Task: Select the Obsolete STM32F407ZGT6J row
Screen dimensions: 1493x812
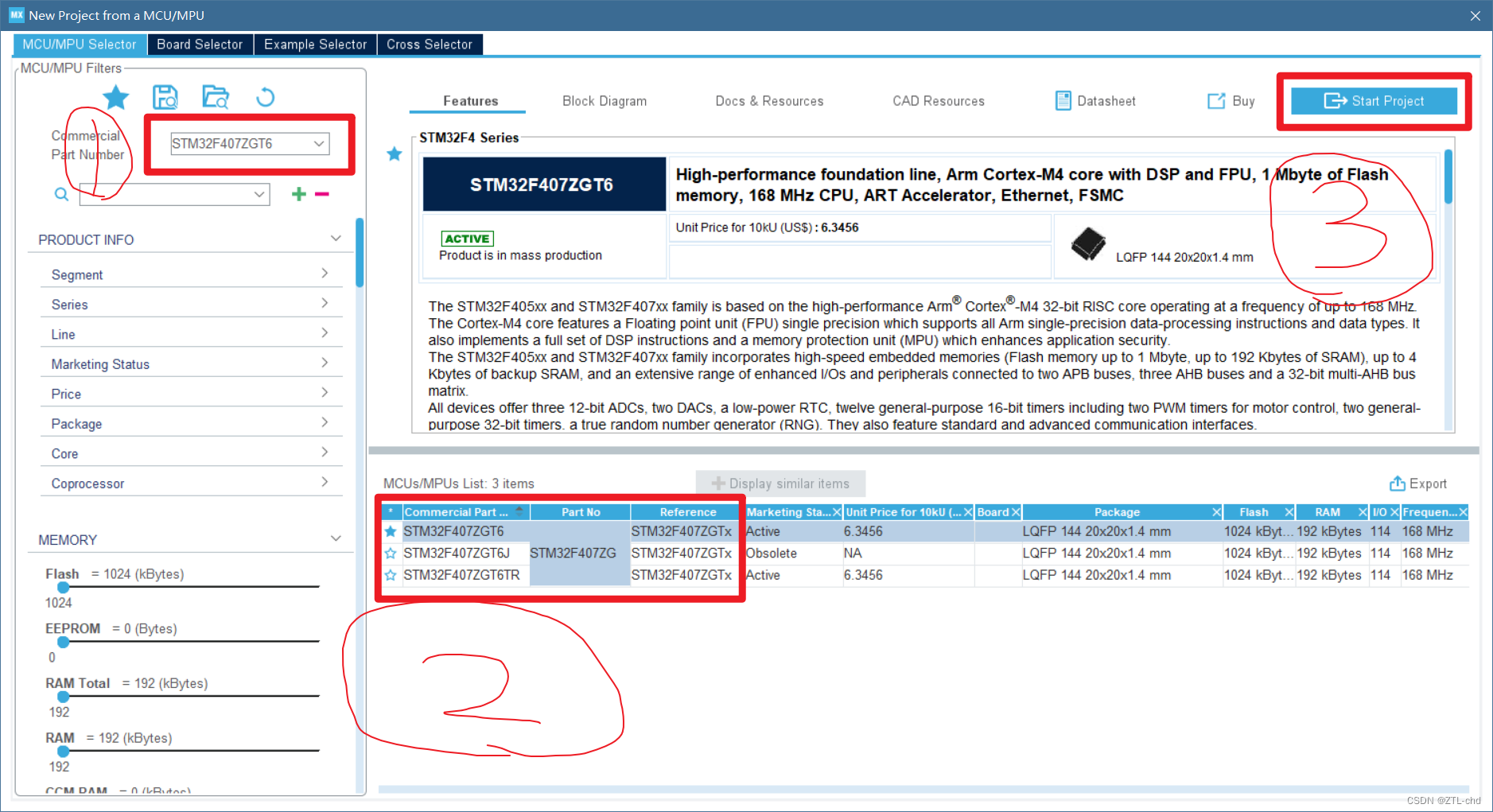Action: (x=925, y=554)
